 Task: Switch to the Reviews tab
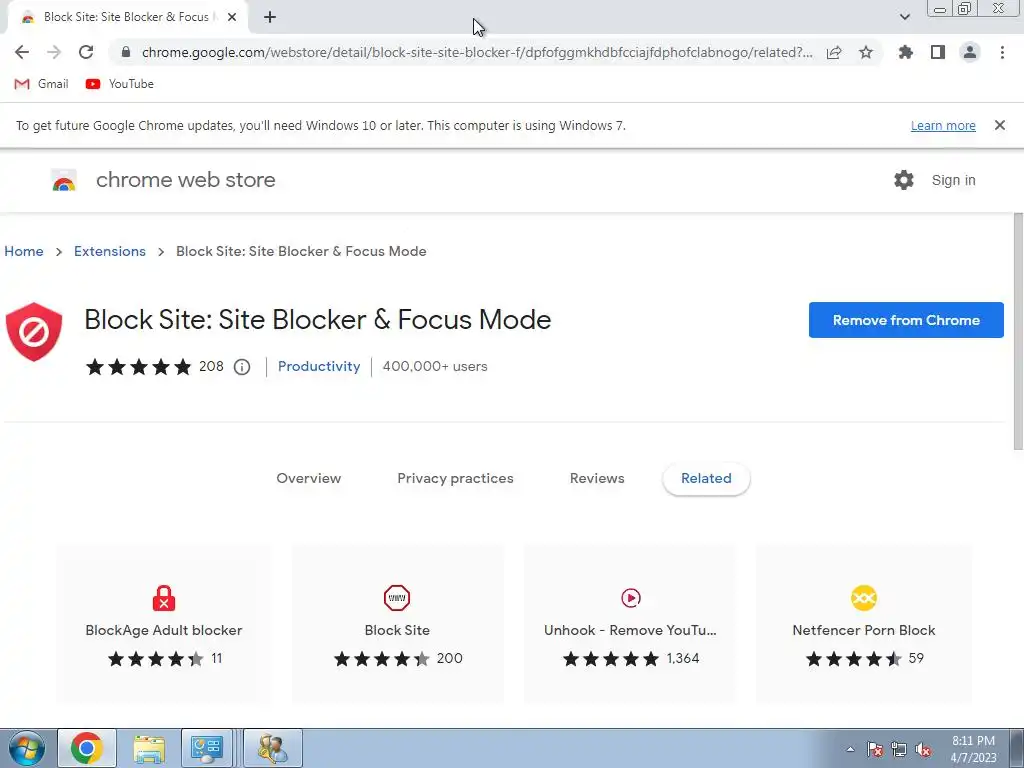click(597, 478)
